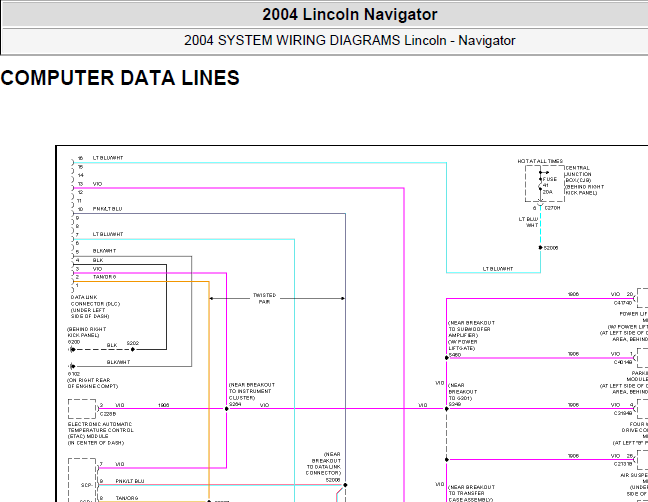The width and height of the screenshot is (648, 502).
Task: Click the 'BLK' label at DLC pin 4
Action: [98, 260]
